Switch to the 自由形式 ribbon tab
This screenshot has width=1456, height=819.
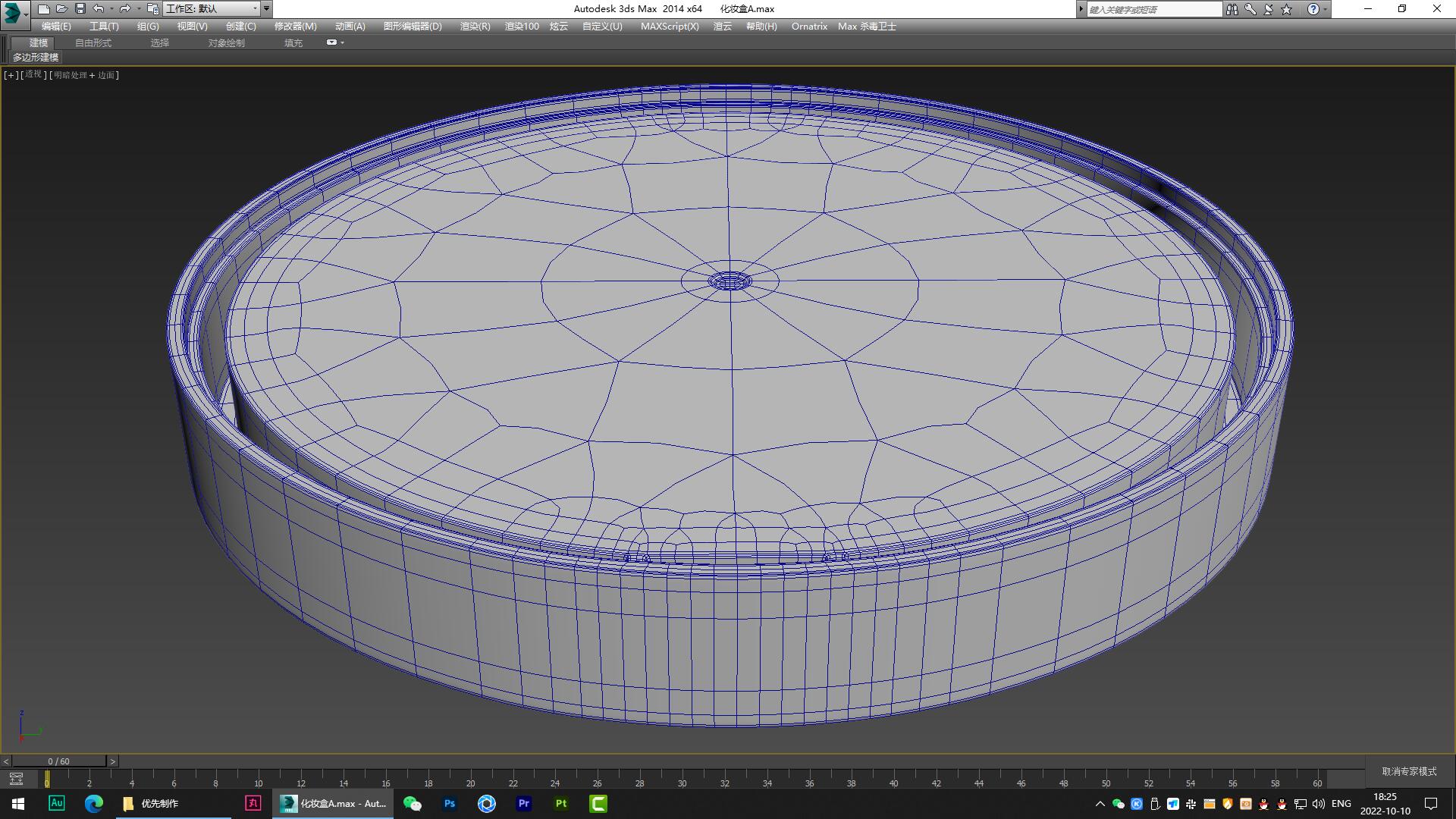(93, 42)
